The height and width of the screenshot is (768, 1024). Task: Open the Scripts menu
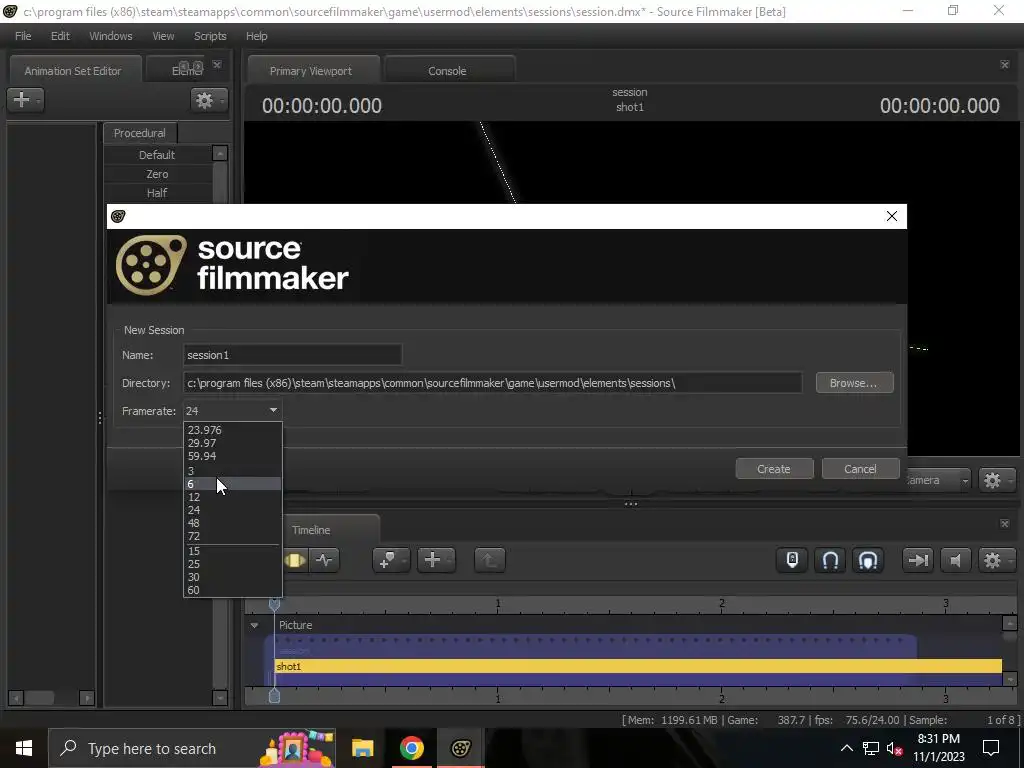[210, 36]
